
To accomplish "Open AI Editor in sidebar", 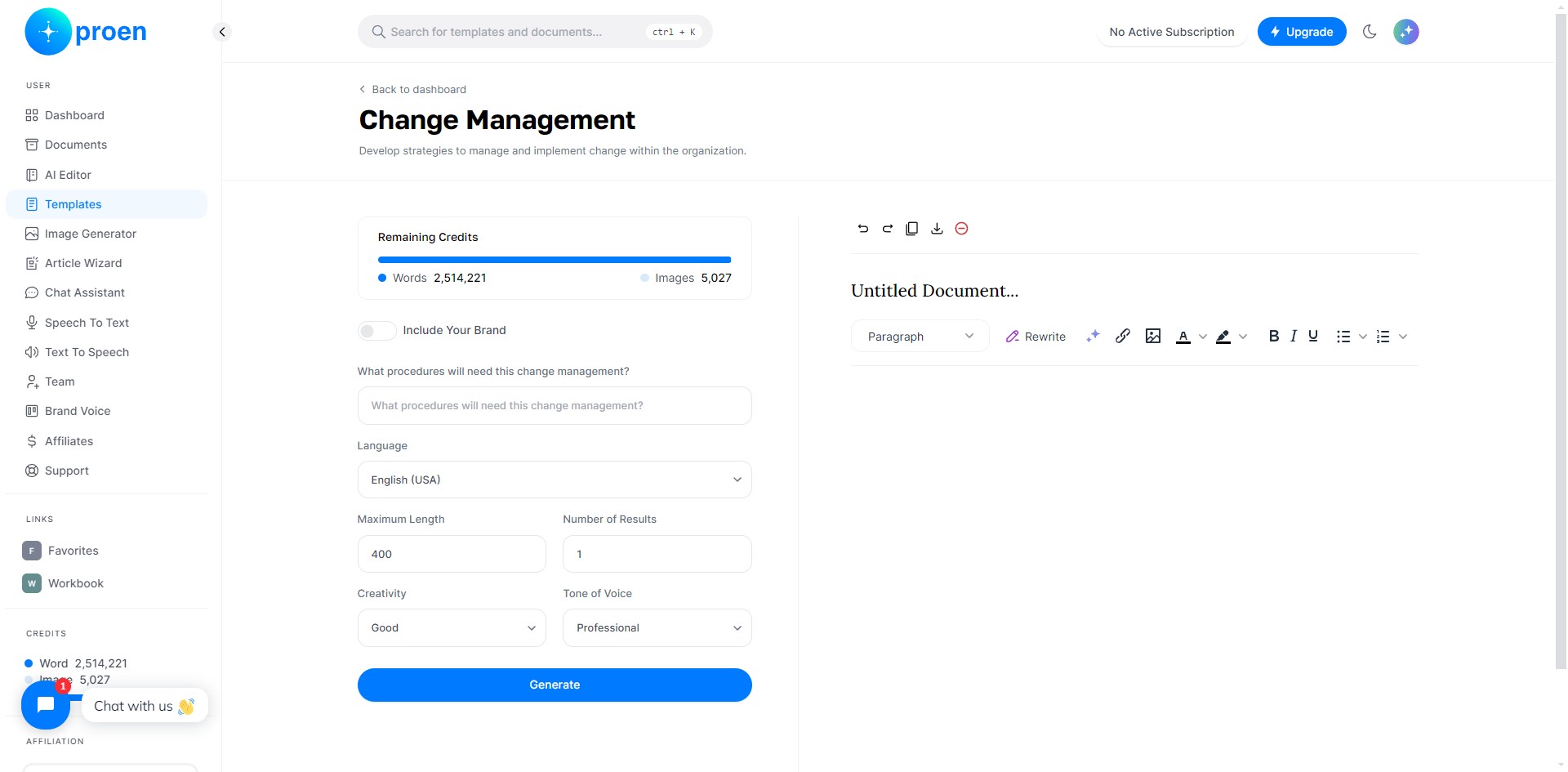I will 107,175.
